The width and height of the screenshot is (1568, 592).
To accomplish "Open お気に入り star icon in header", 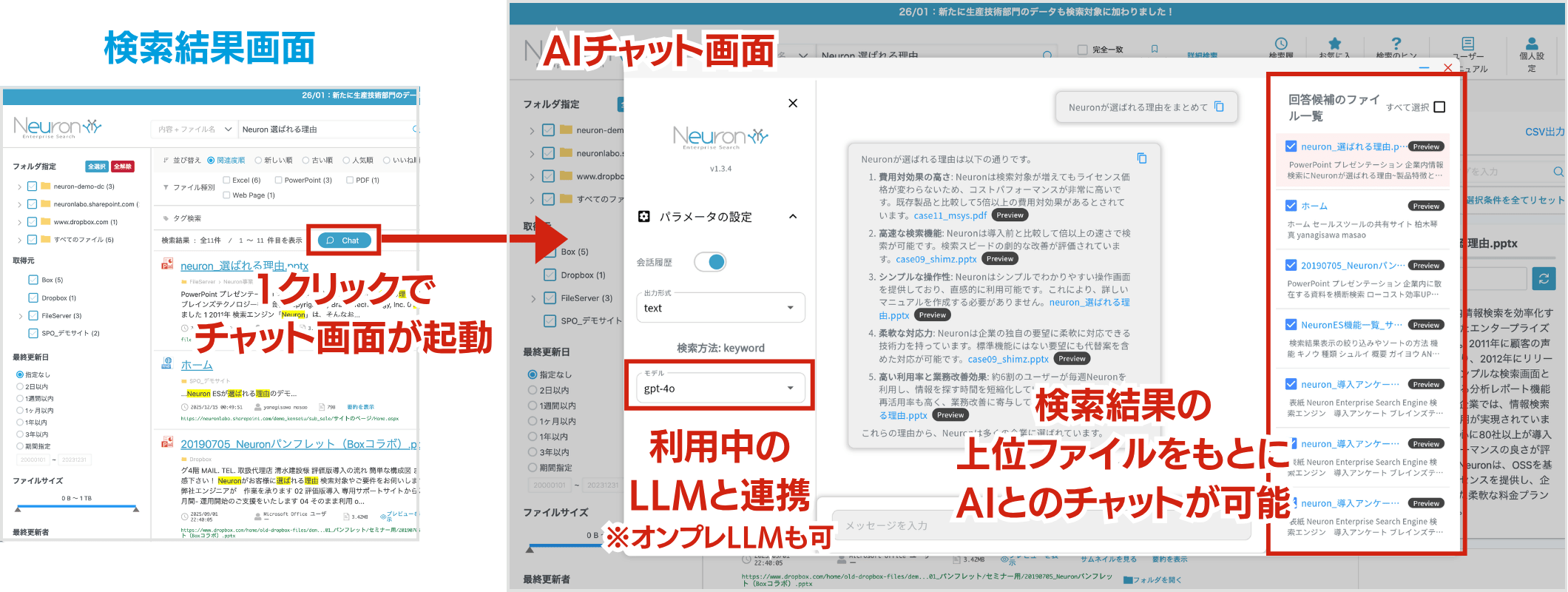I will click(x=1334, y=44).
